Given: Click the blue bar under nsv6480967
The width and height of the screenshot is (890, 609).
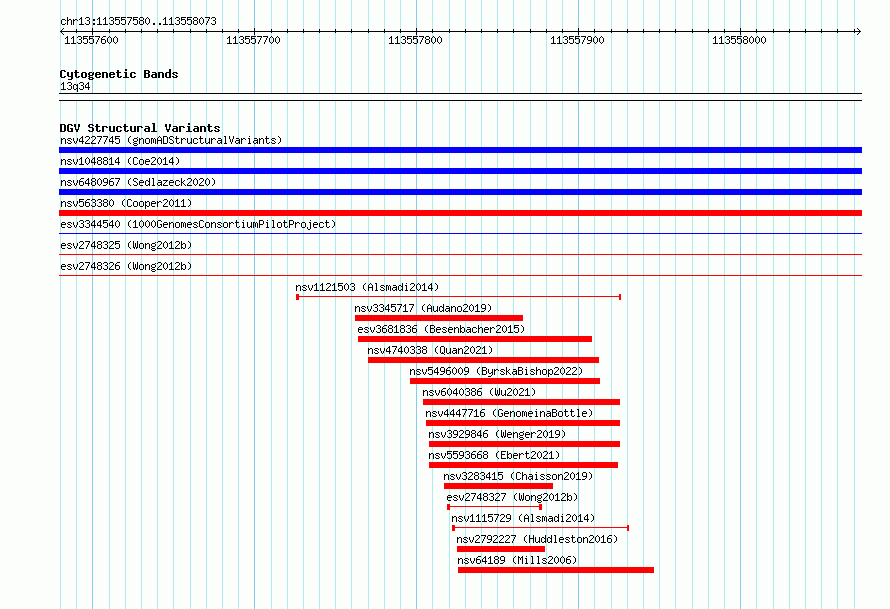Looking at the screenshot, I should point(460,192).
